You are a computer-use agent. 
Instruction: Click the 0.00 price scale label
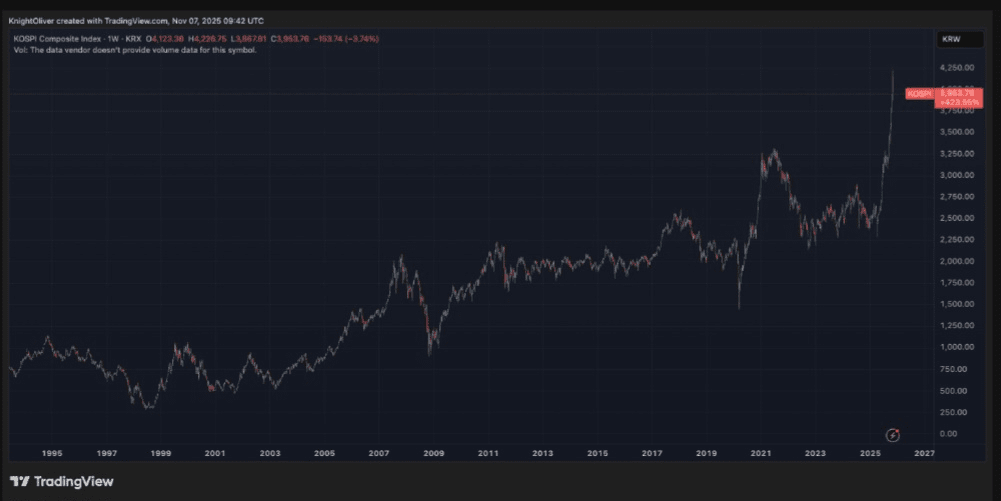coord(950,434)
